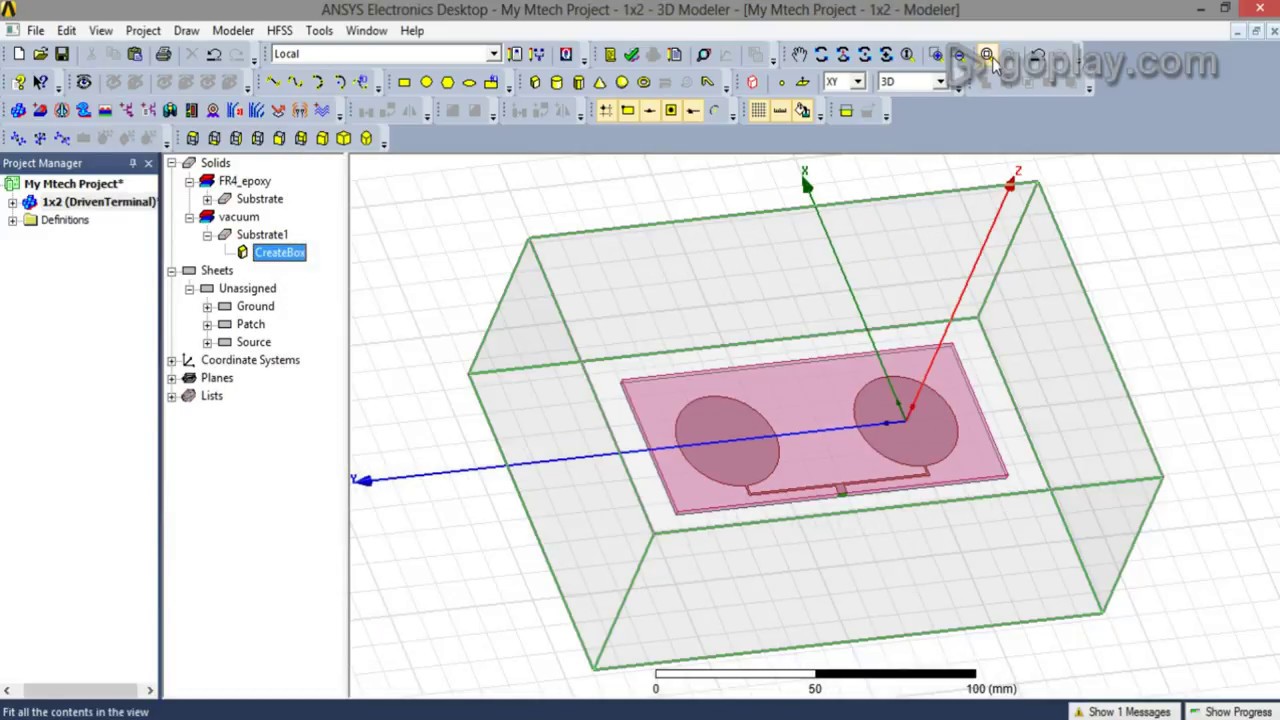Image resolution: width=1280 pixels, height=720 pixels.
Task: Toggle Snap to Edge Center mode
Action: point(649,110)
